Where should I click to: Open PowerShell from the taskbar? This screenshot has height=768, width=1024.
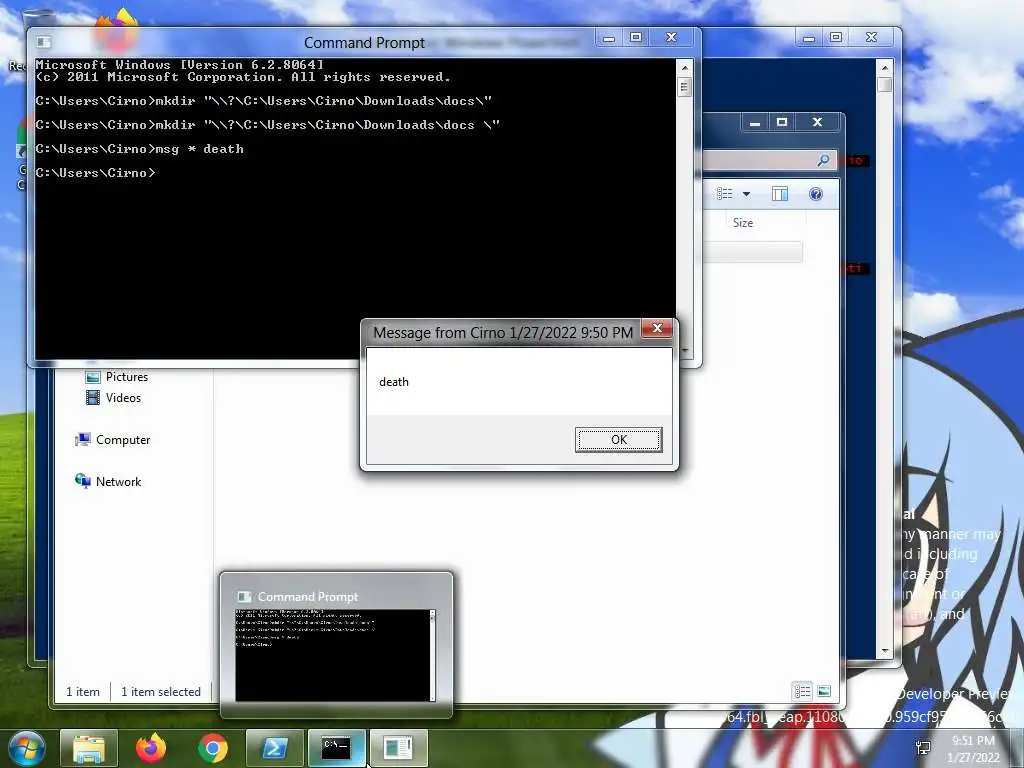click(x=274, y=748)
